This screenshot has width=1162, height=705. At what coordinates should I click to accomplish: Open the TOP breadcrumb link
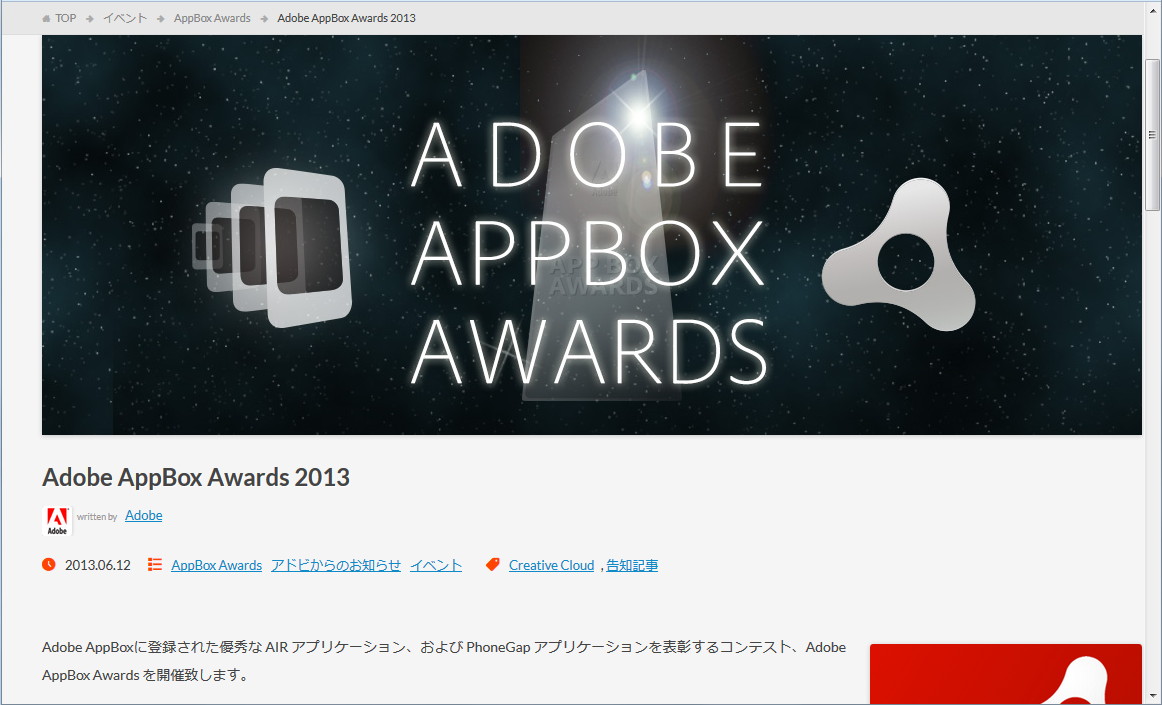point(65,17)
